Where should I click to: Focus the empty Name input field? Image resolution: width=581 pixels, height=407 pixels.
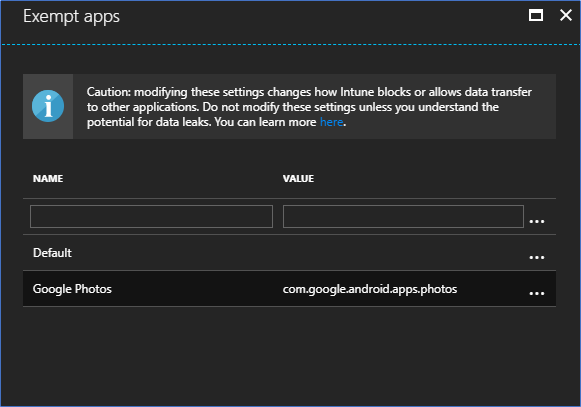click(x=151, y=216)
